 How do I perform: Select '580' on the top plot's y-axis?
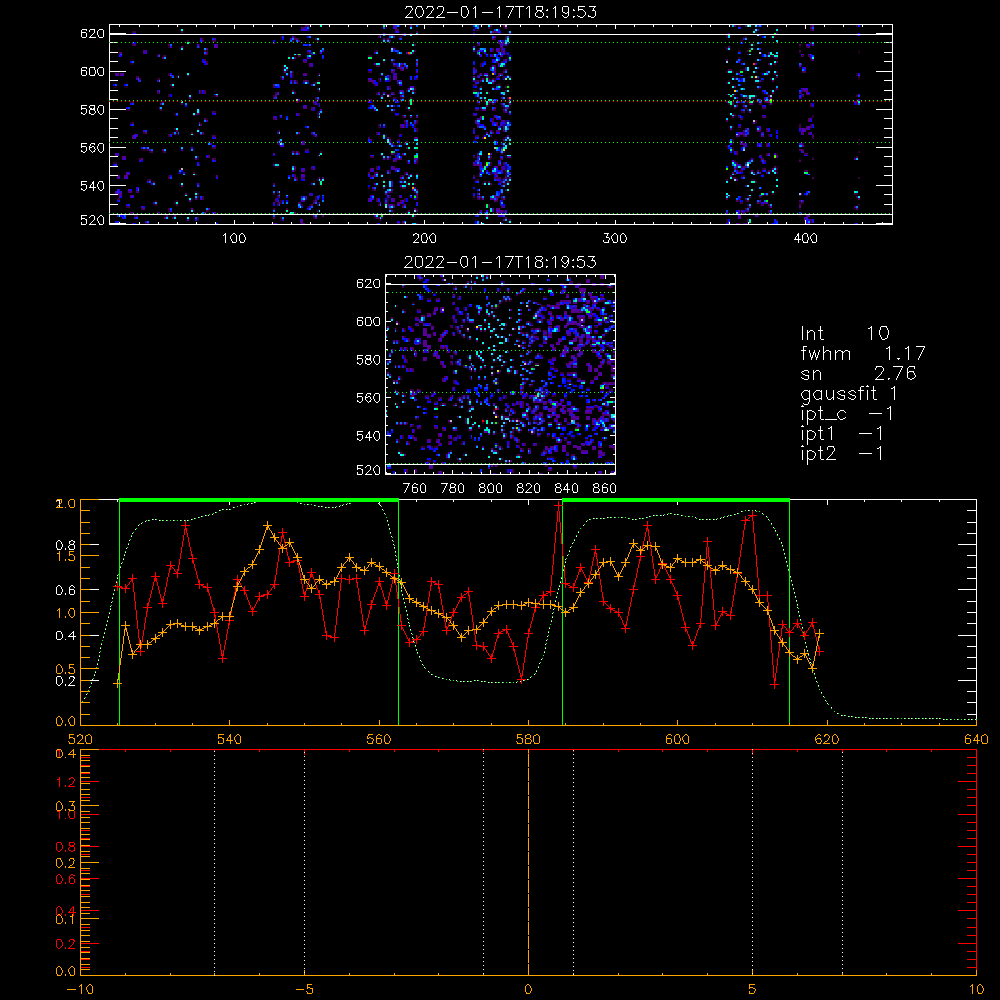pos(92,110)
